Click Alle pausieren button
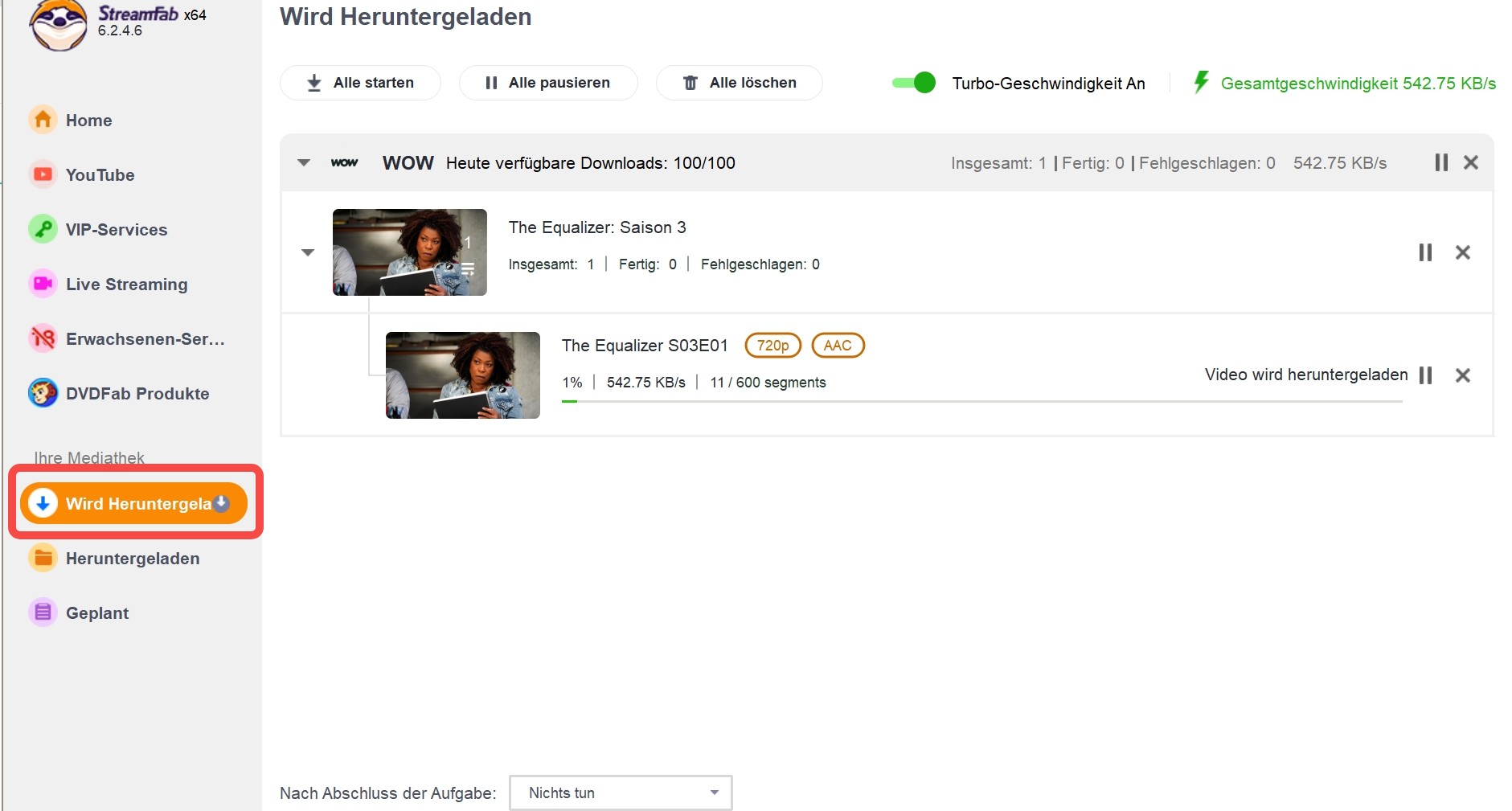 point(548,83)
